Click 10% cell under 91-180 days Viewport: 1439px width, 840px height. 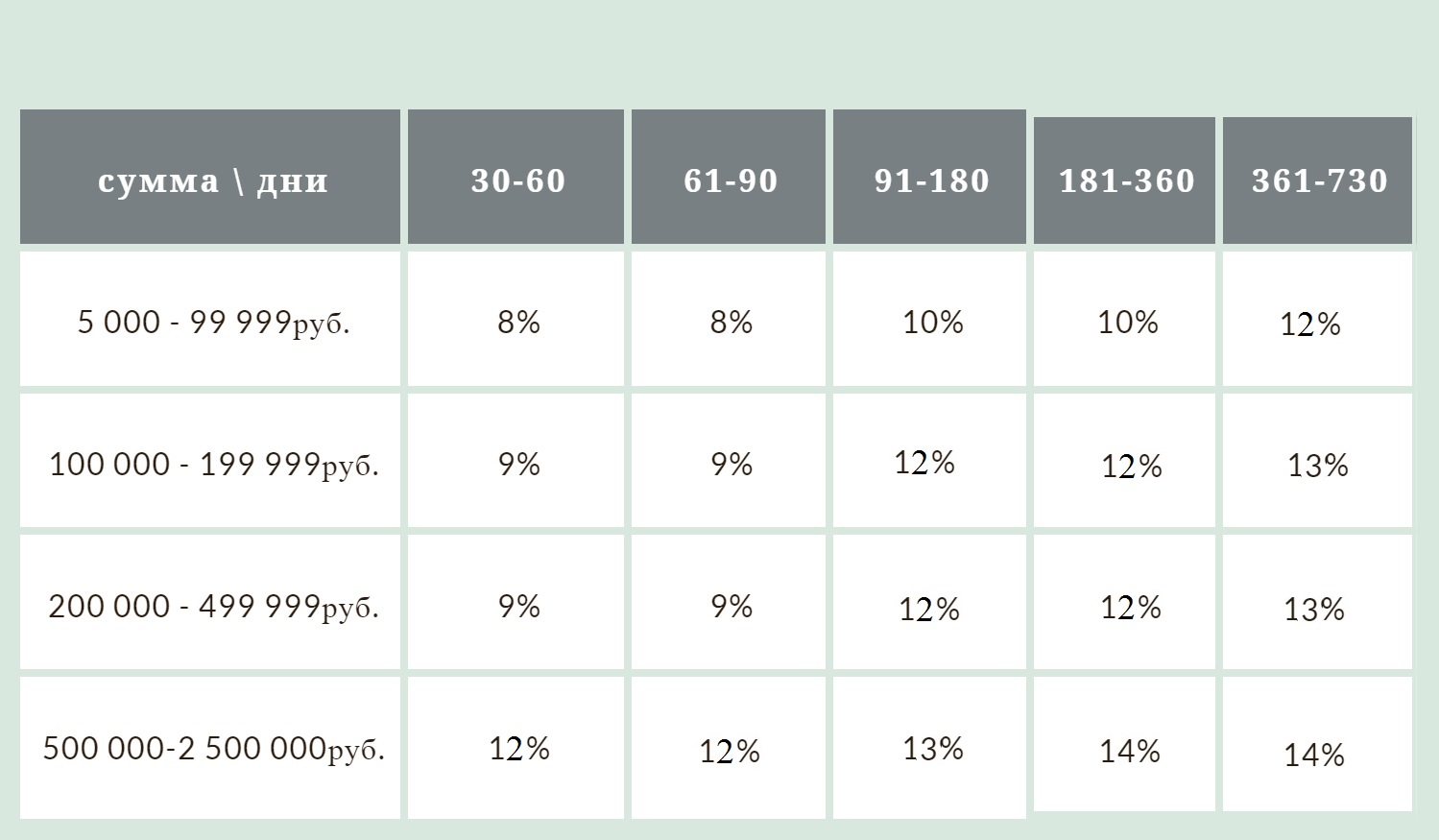[x=929, y=319]
